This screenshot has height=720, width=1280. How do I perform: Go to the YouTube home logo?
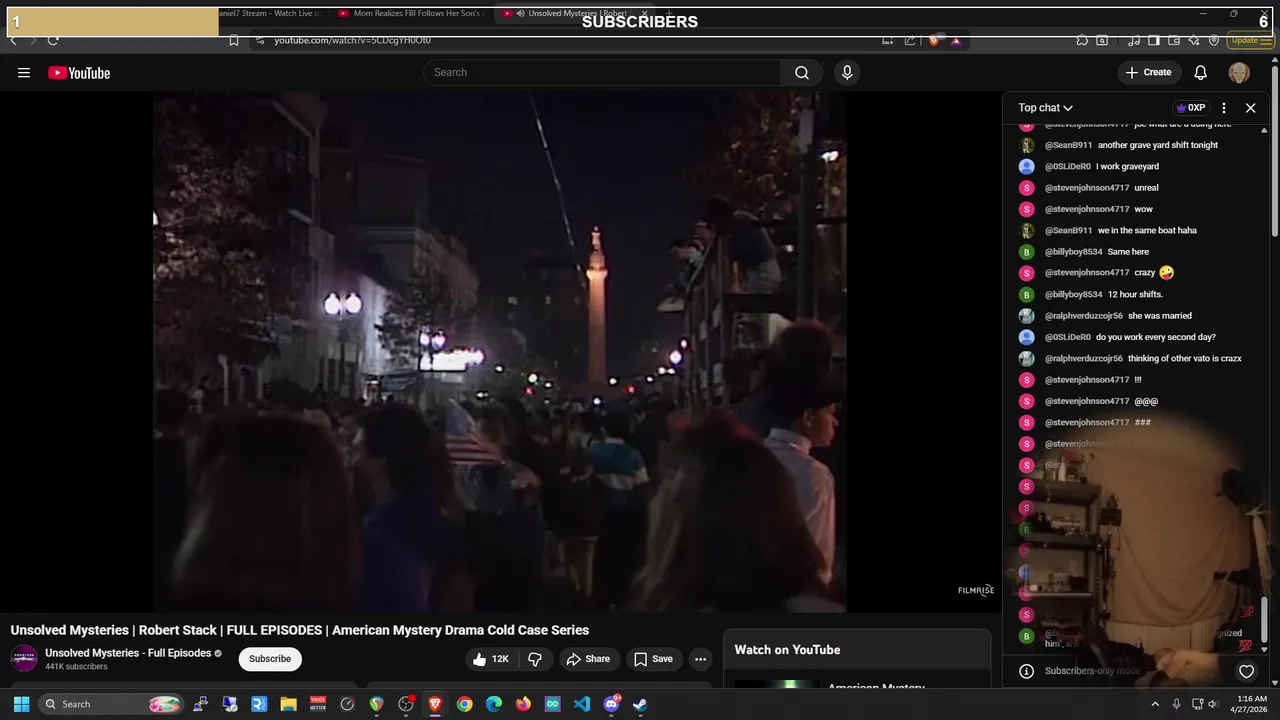(x=79, y=73)
